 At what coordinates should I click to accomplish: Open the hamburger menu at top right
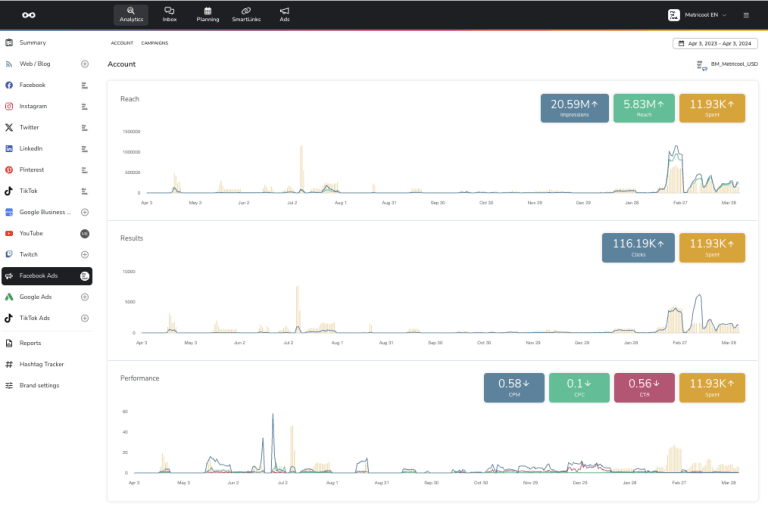coord(745,16)
